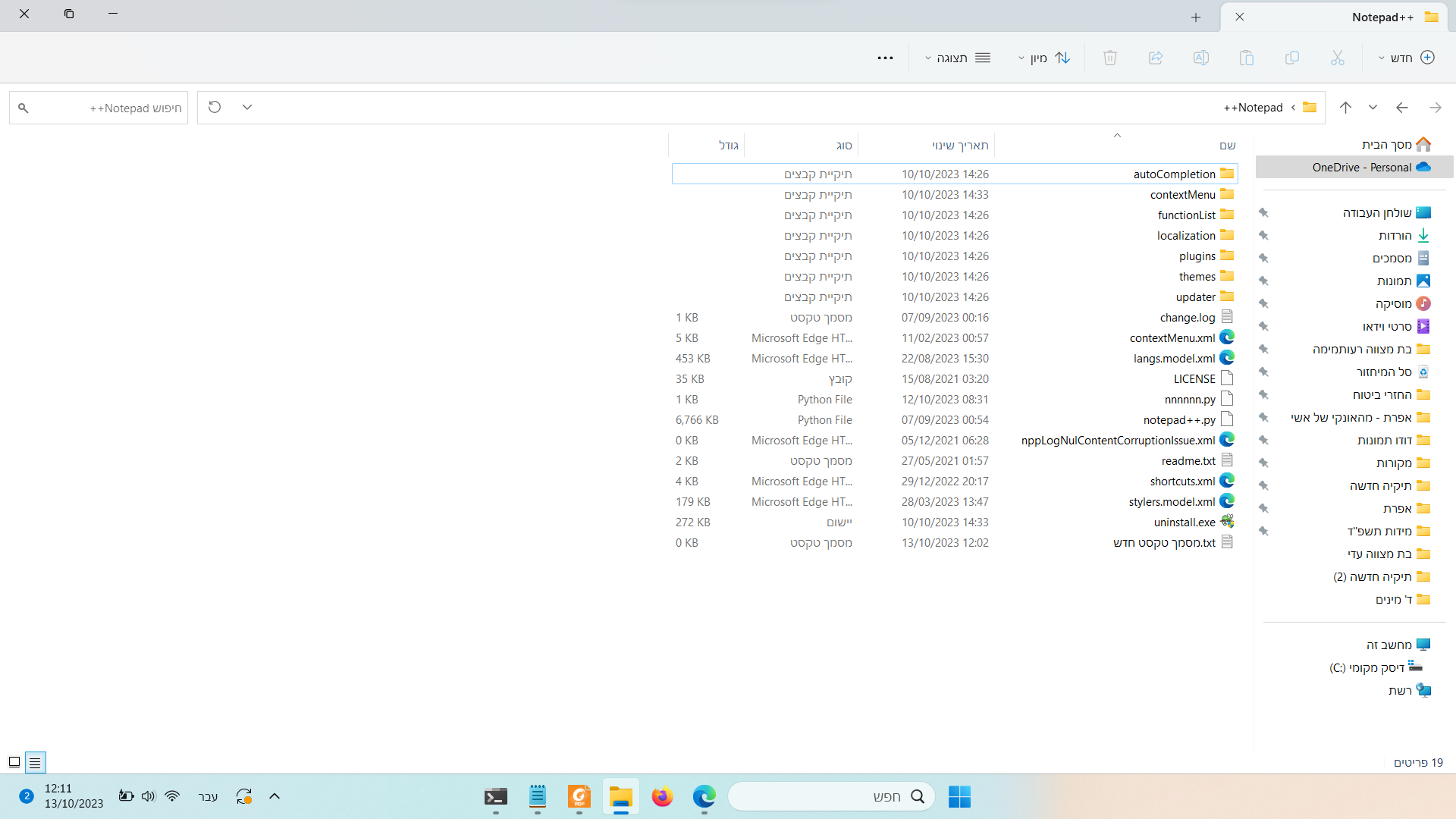Select OneDrive - Personal in sidebar
The height and width of the screenshot is (819, 1456).
pyautogui.click(x=1354, y=167)
